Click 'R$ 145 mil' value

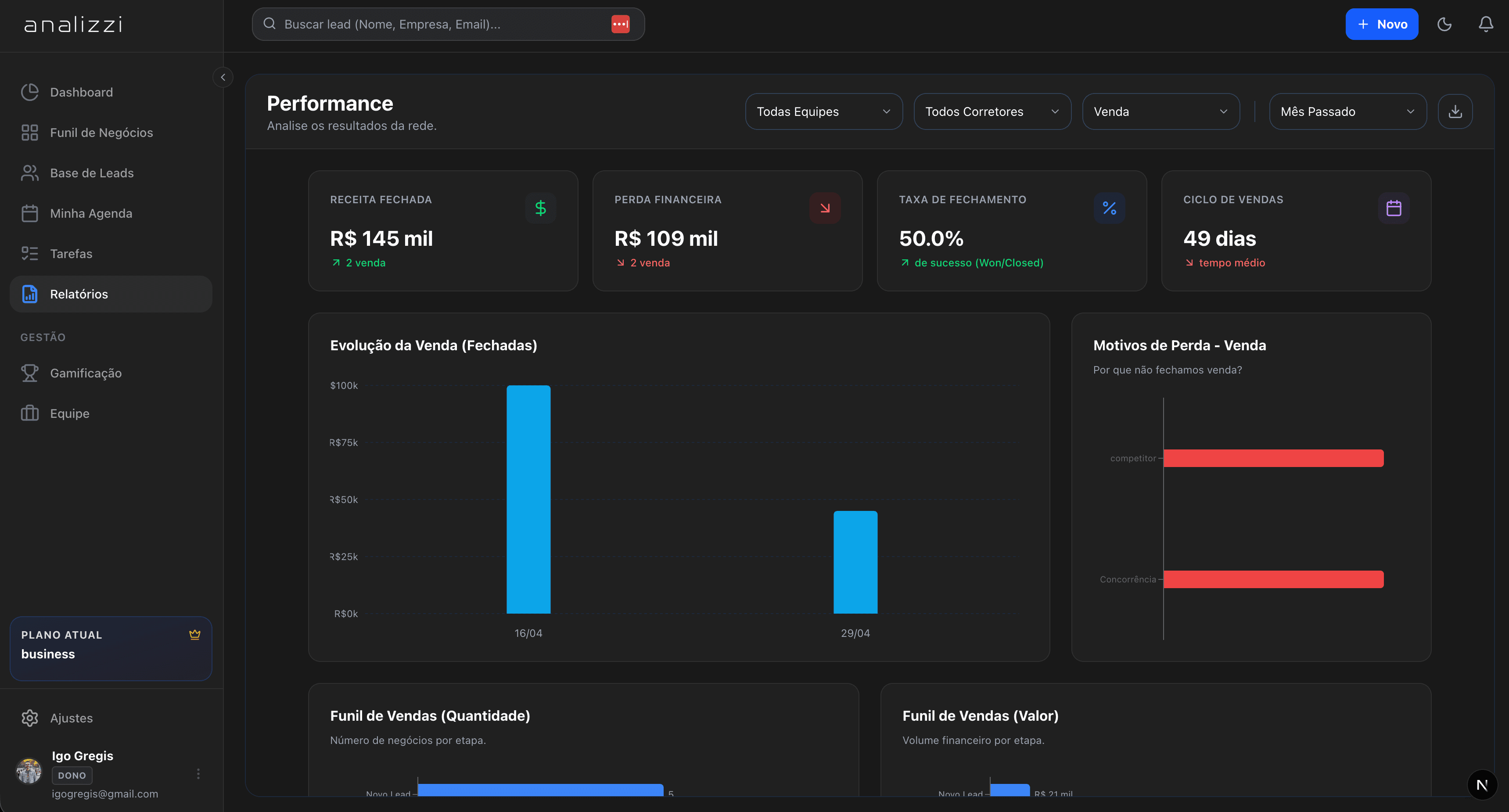[381, 238]
